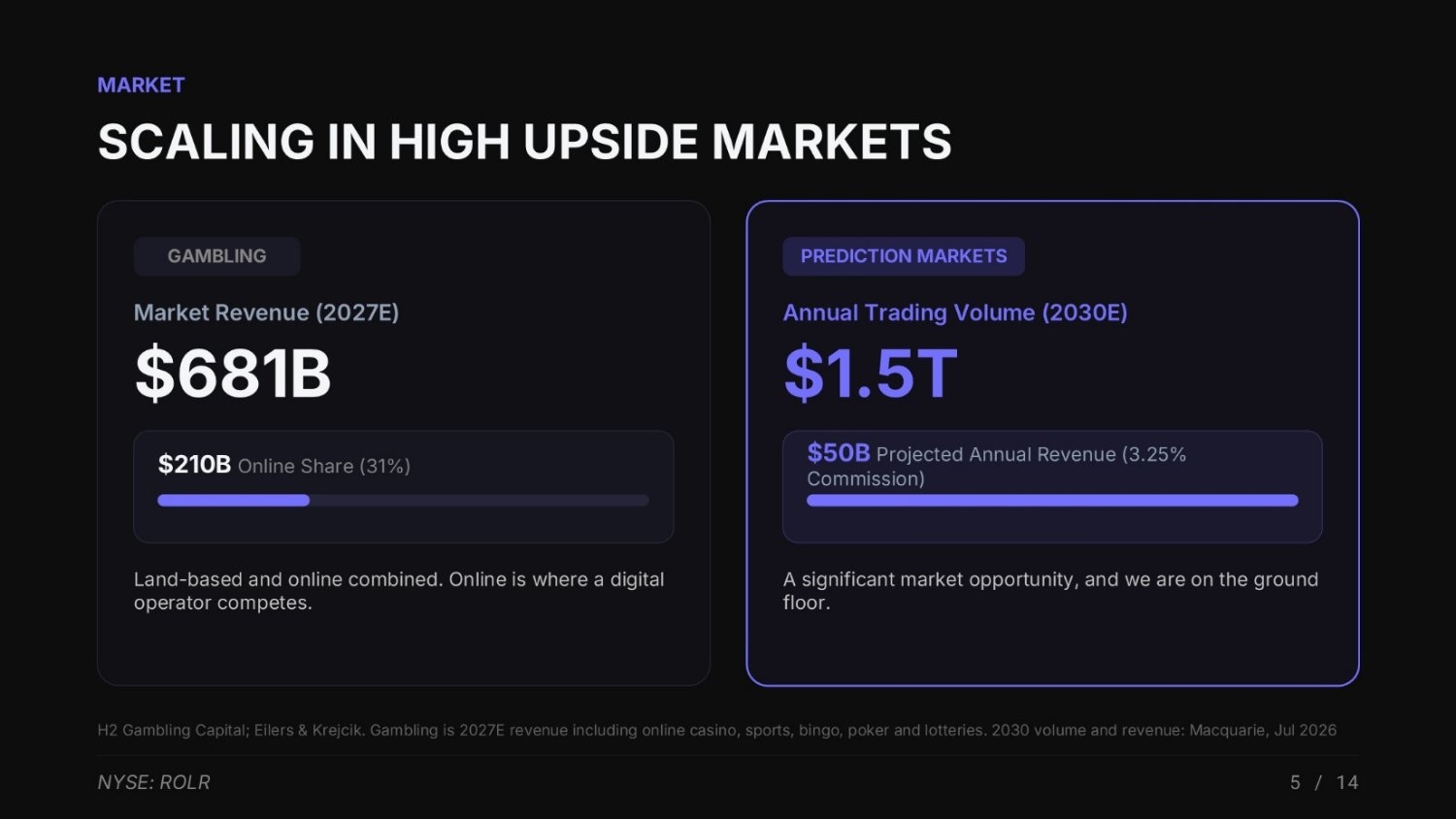Click the PREDICTION MARKETS tag

click(904, 256)
